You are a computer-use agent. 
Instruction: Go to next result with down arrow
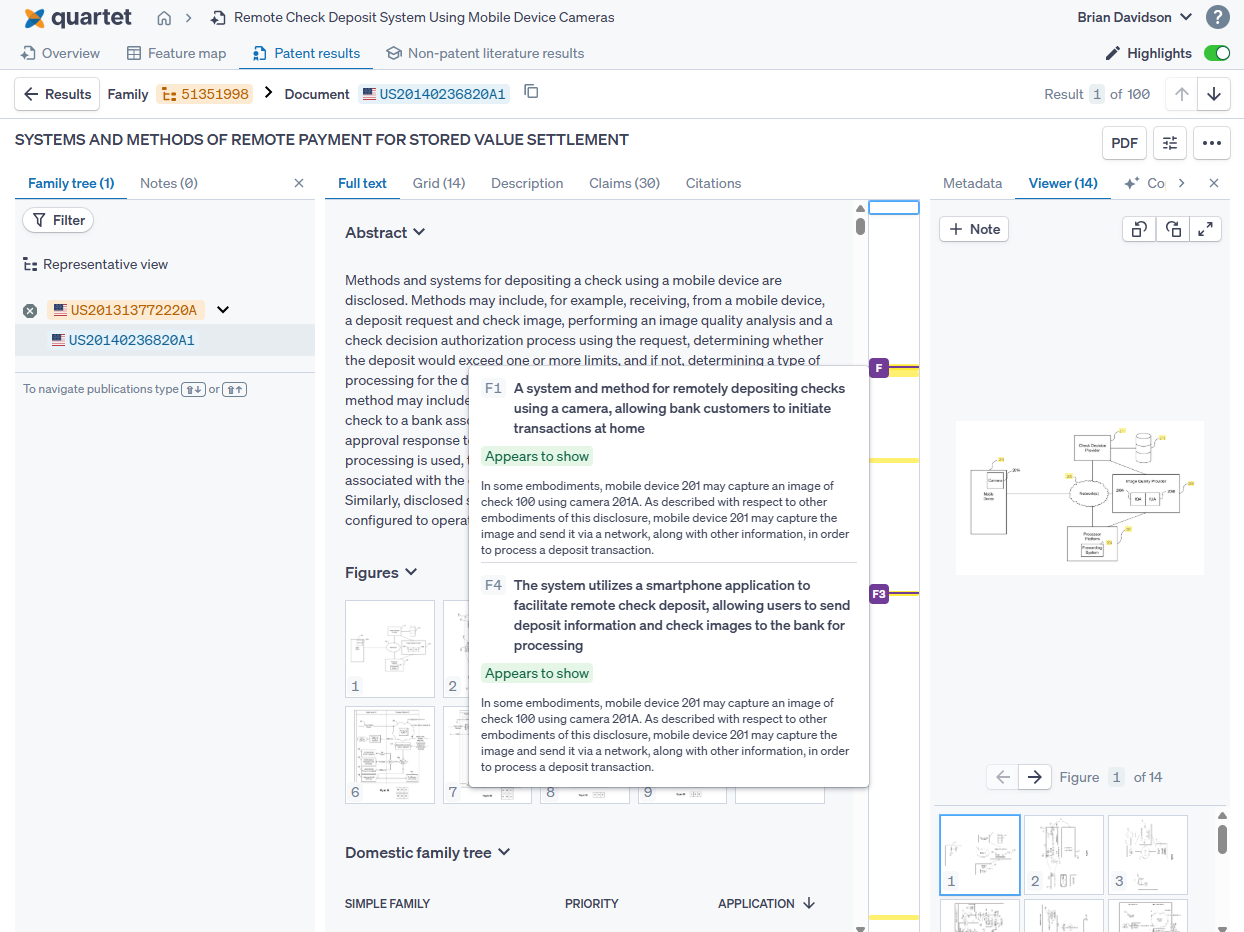(1213, 94)
